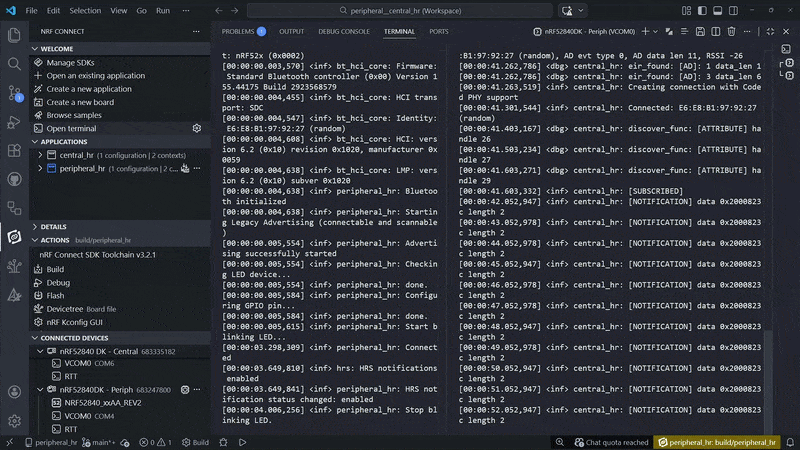Viewport: 800px width, 450px height.
Task: Open the notifications bell in status bar
Action: coord(790,442)
